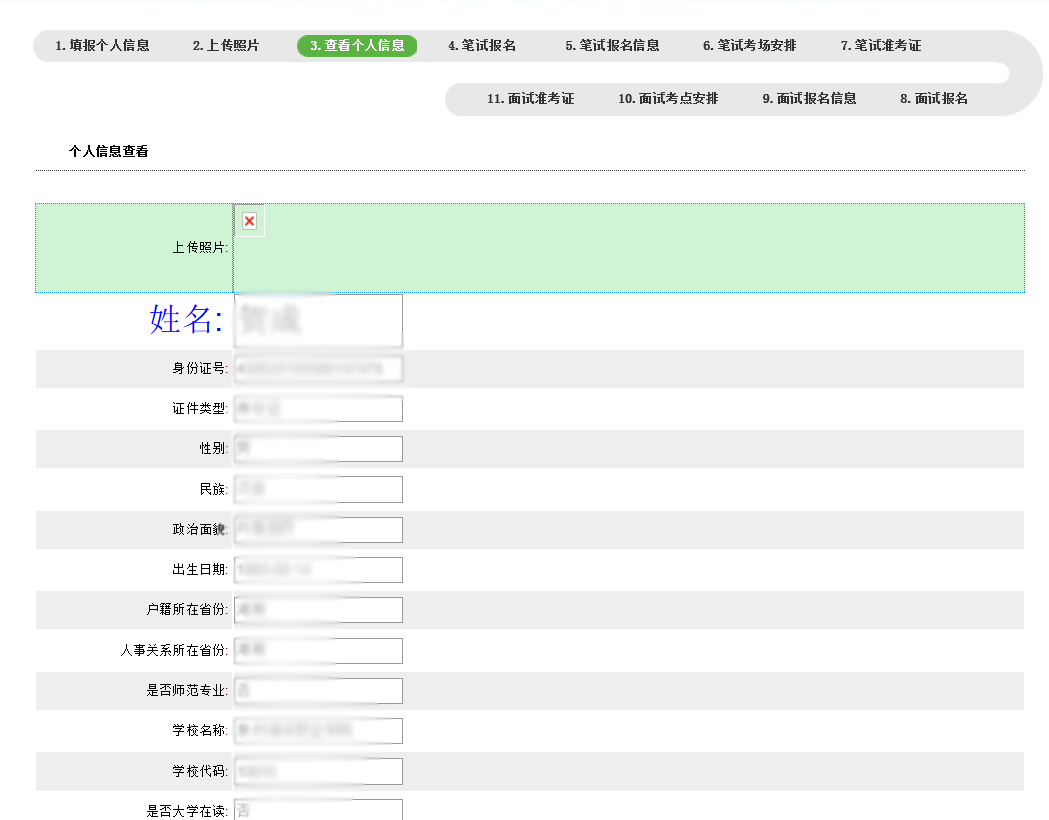Focus the 学校名称 school name field
The width and height of the screenshot is (1049, 820).
coord(318,731)
